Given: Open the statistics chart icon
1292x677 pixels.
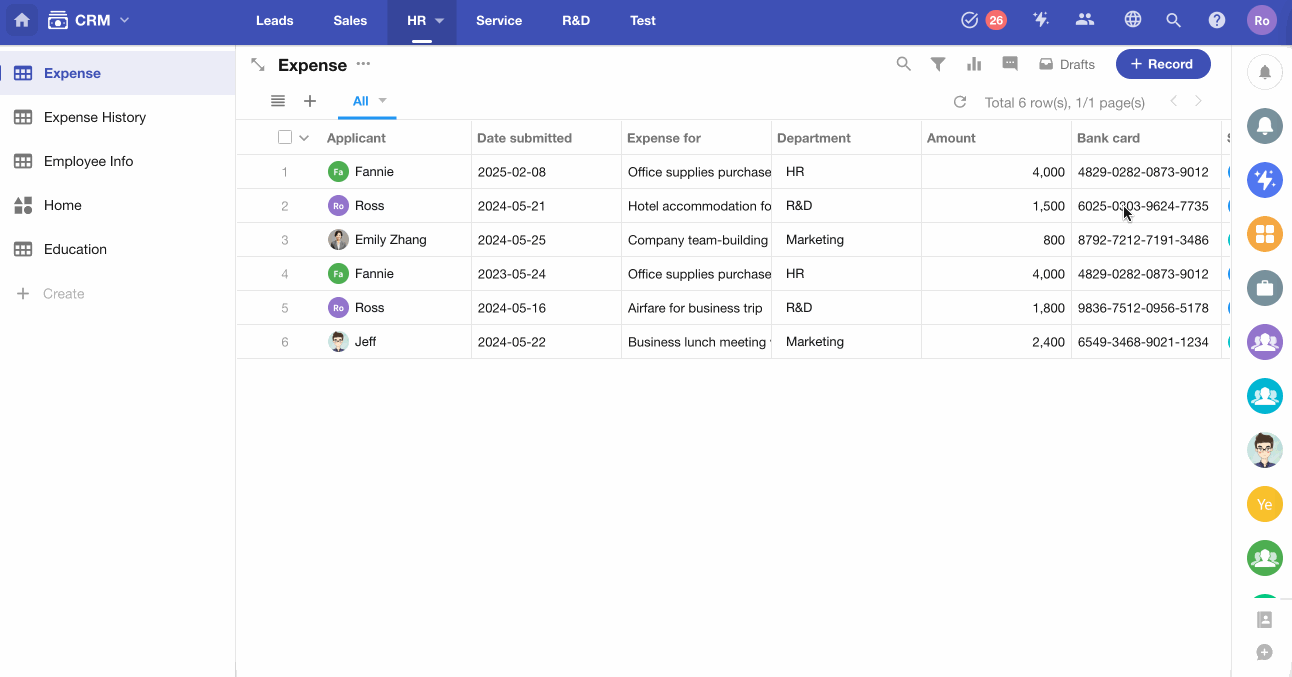Looking at the screenshot, I should [974, 64].
